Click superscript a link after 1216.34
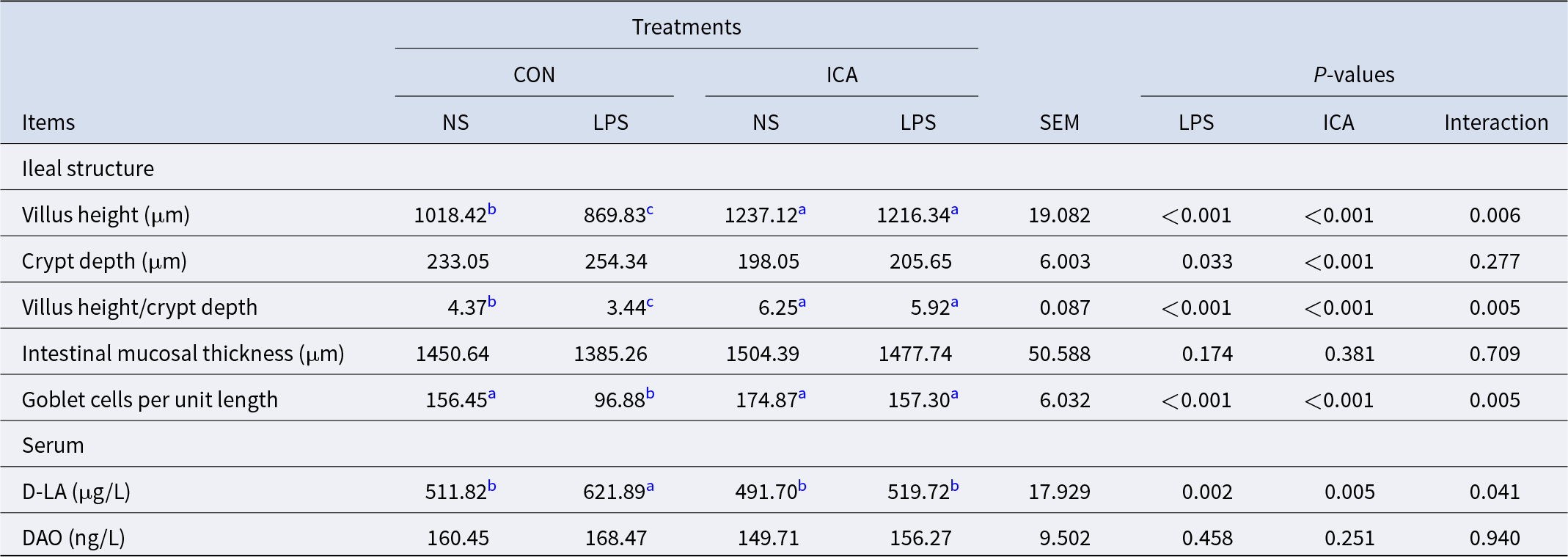The width and height of the screenshot is (1568, 557). pyautogui.click(x=954, y=210)
